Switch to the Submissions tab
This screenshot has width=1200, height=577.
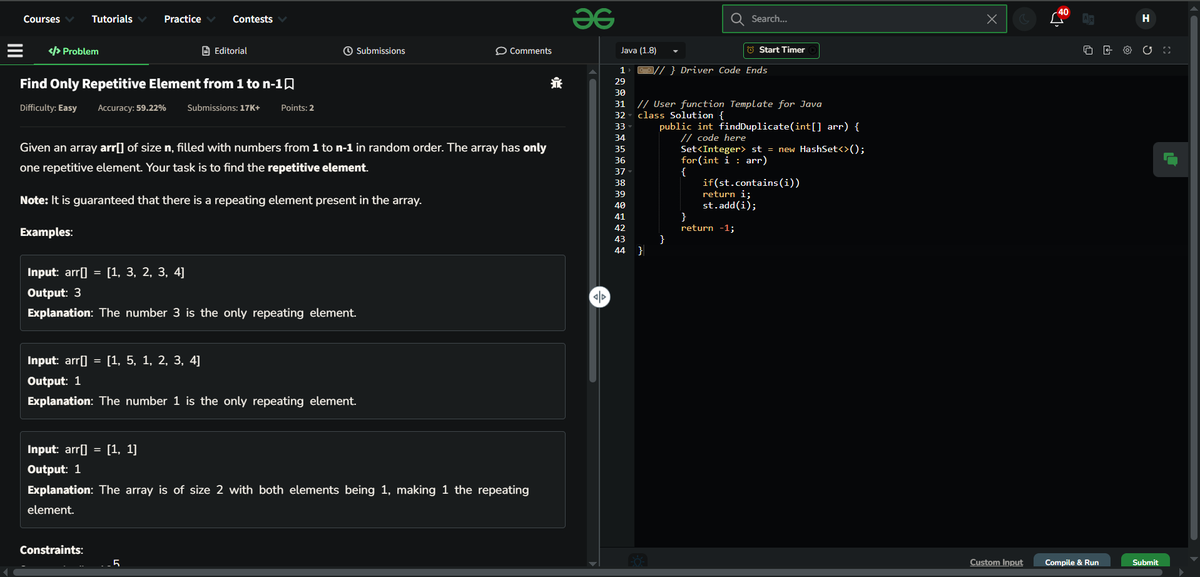(x=374, y=50)
